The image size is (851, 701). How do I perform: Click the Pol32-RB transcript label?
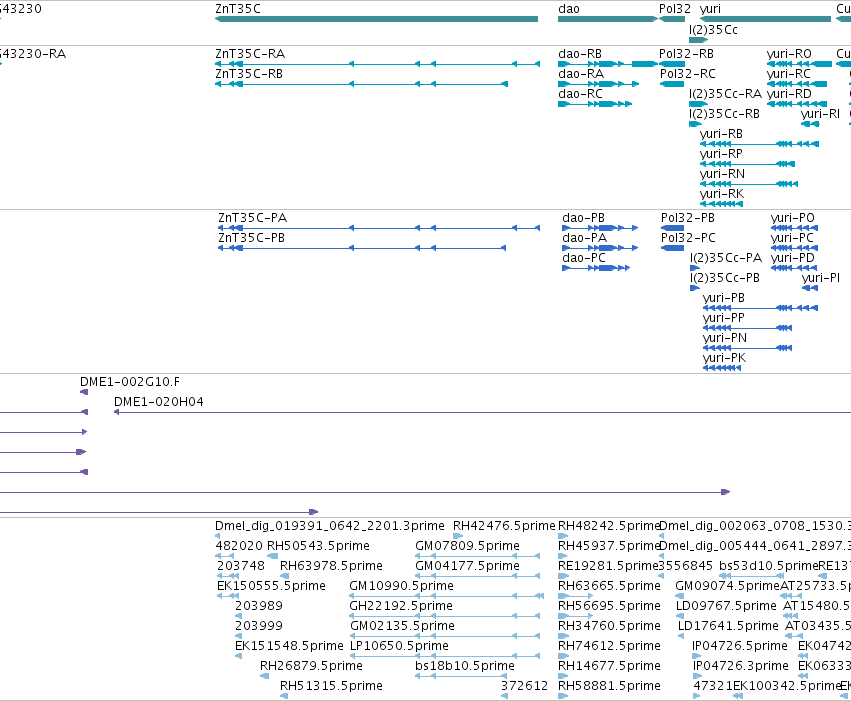point(686,54)
